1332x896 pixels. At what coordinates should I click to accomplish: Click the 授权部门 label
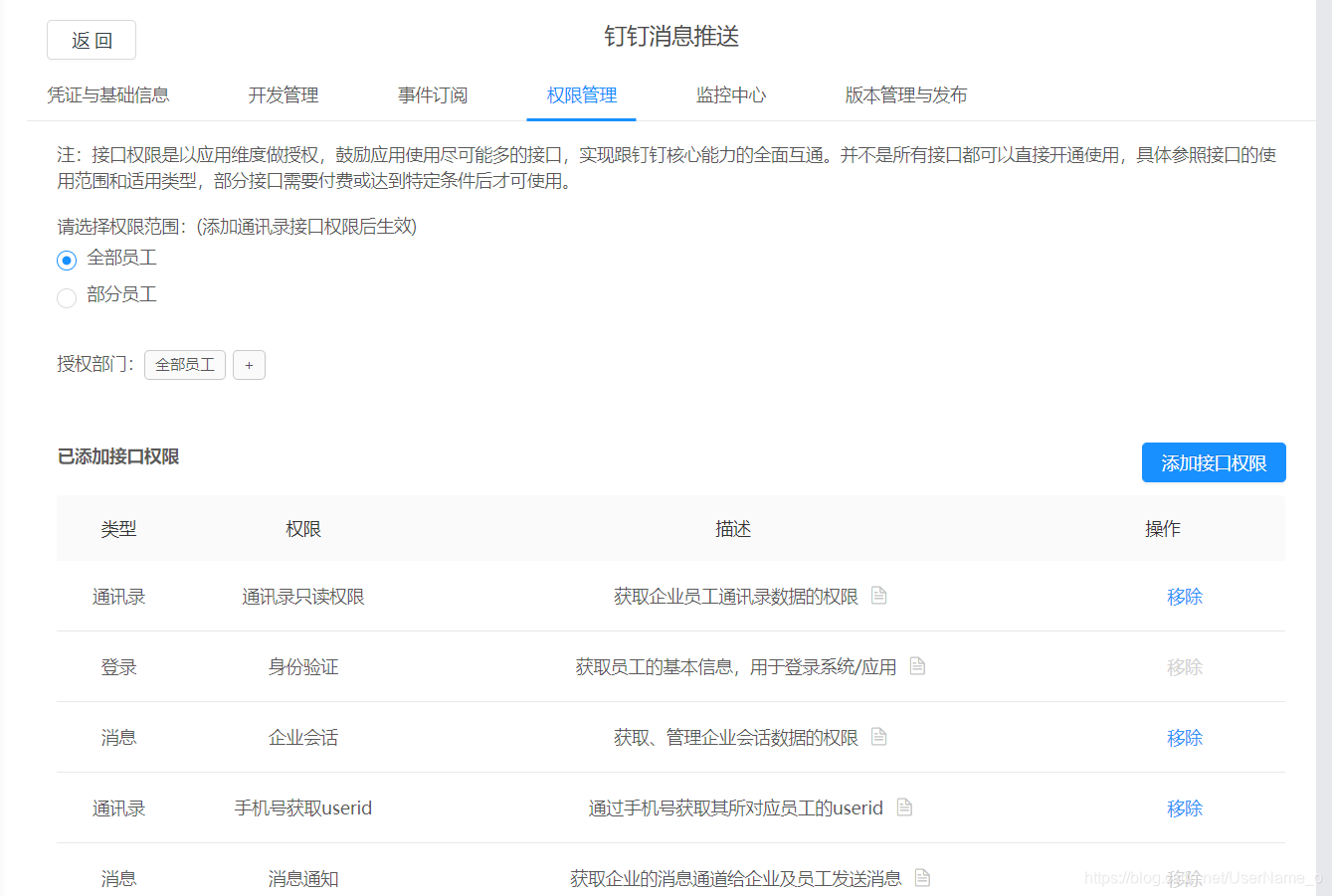95,364
